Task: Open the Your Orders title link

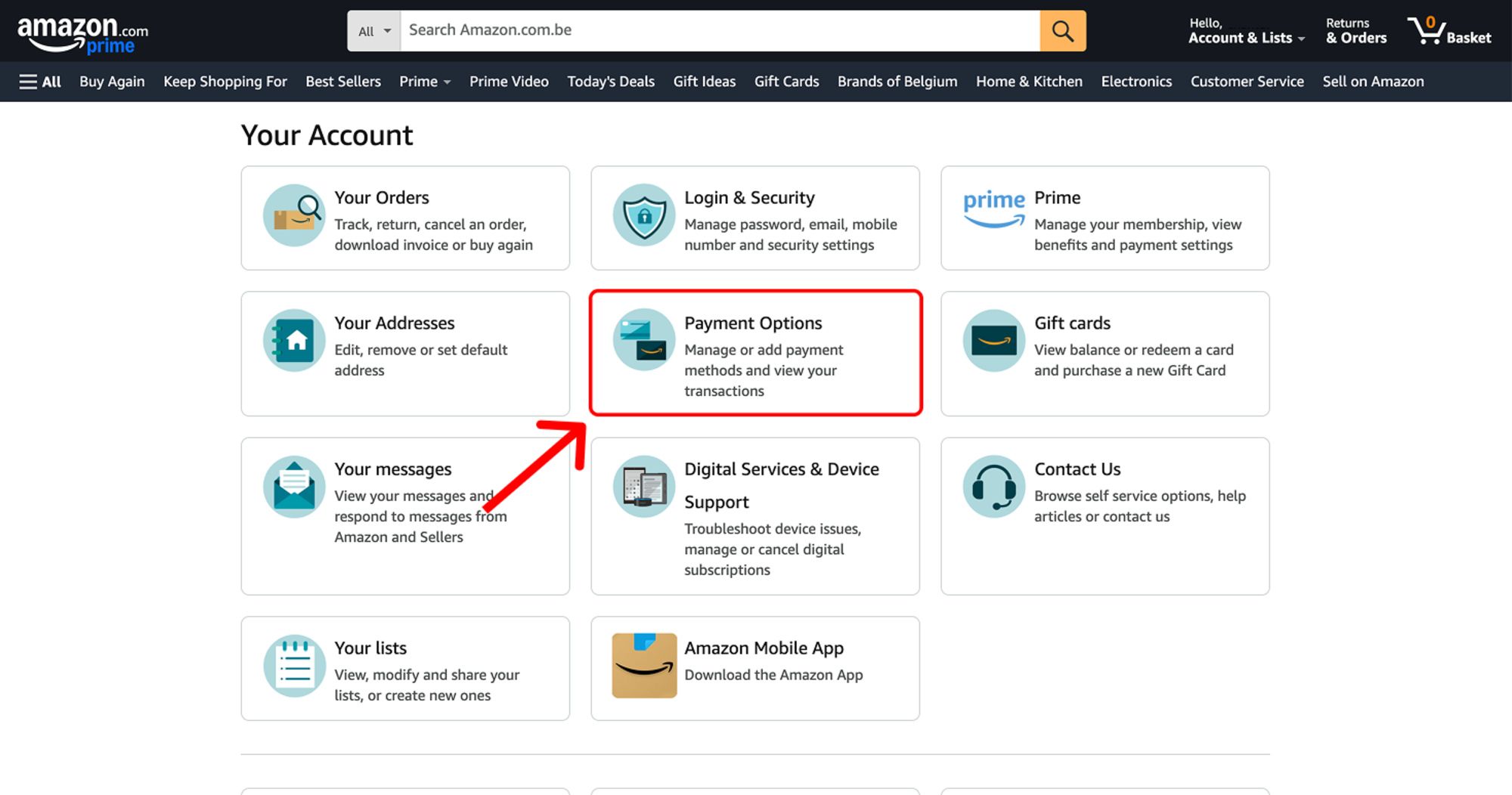Action: pos(382,197)
